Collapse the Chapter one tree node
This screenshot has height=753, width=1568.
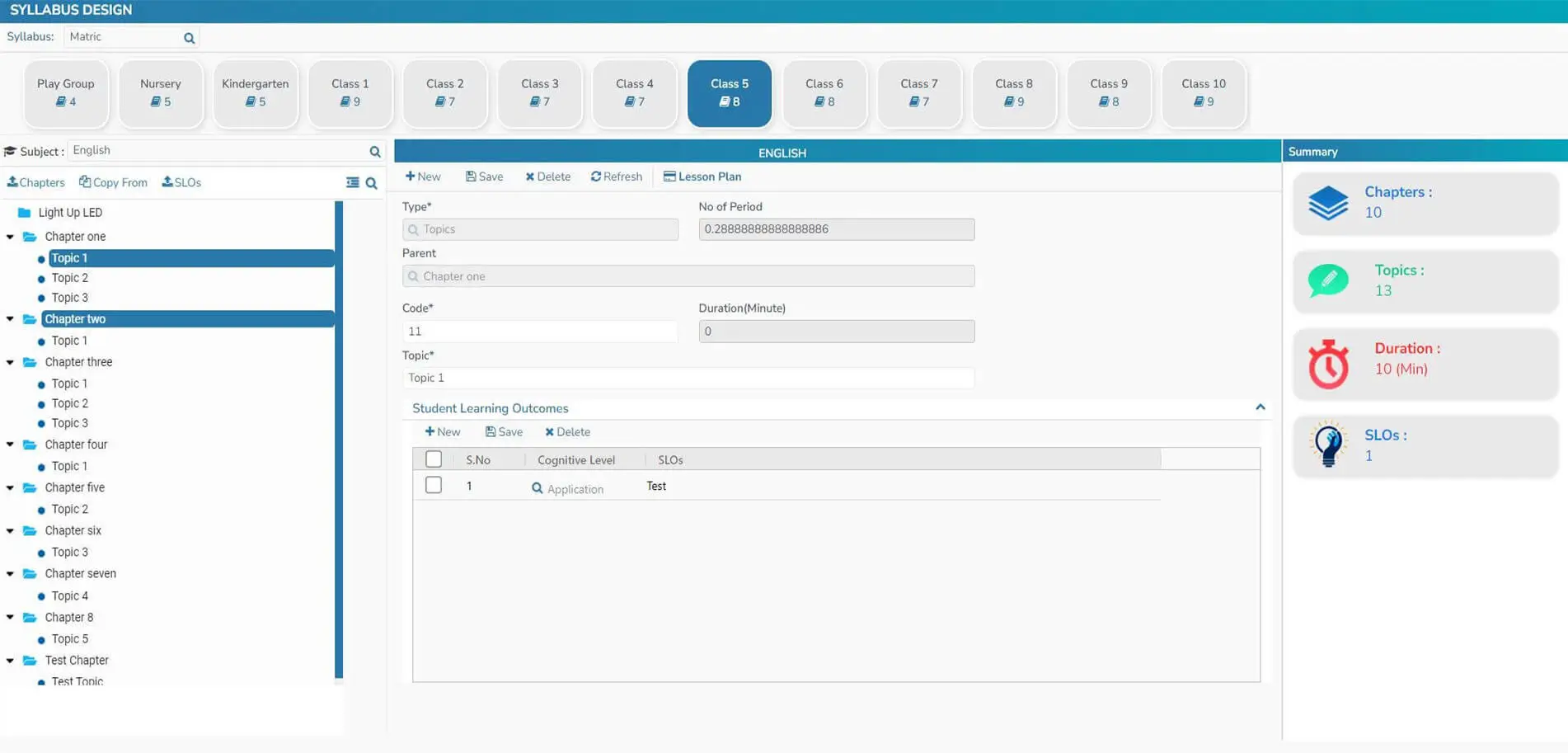(x=10, y=237)
